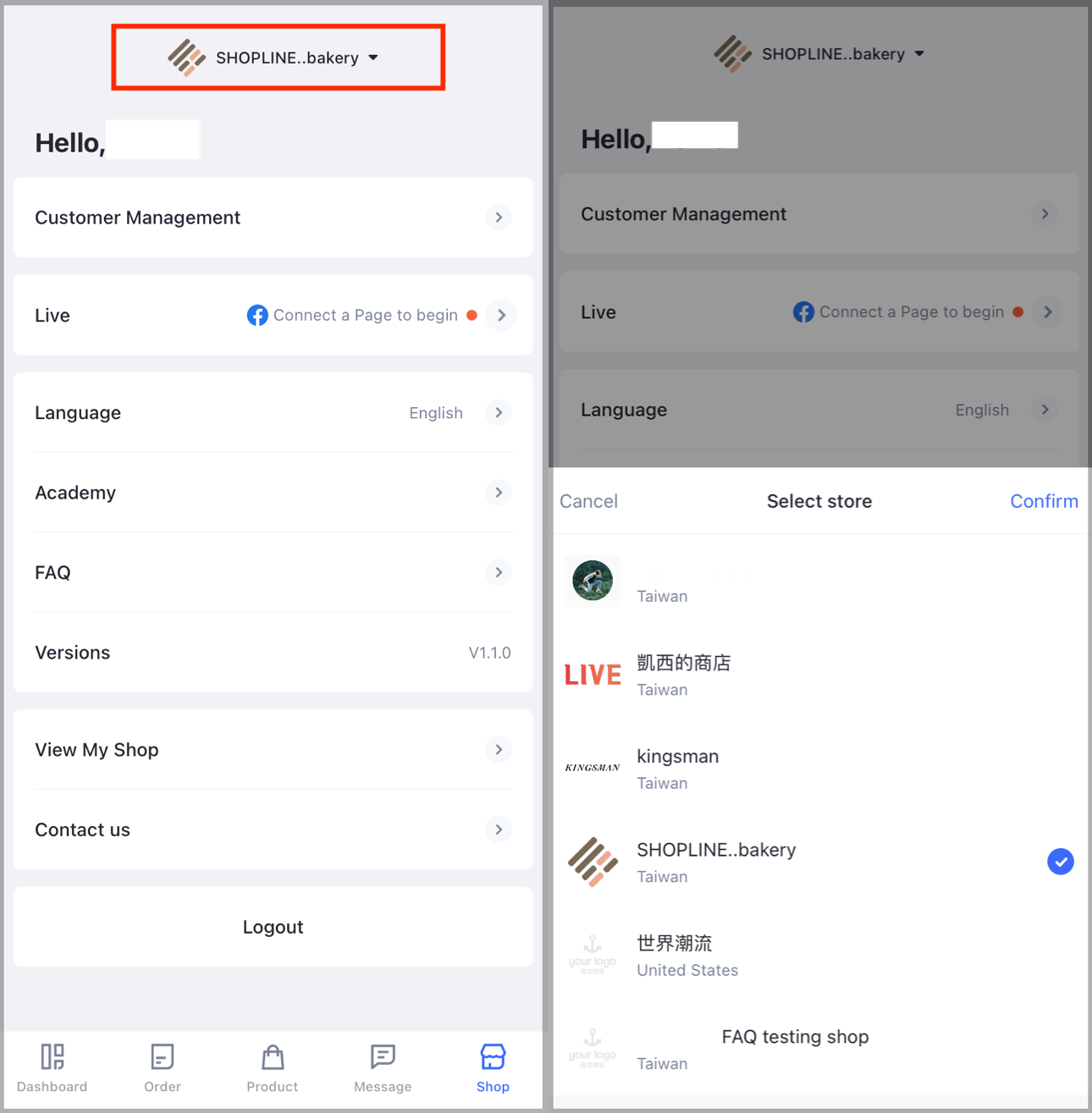Open the Dashboard tab icon
The width and height of the screenshot is (1092, 1113).
coord(52,1056)
